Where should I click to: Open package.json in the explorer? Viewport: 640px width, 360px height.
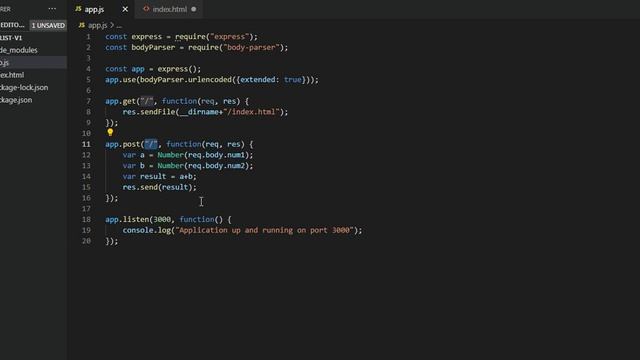16,100
